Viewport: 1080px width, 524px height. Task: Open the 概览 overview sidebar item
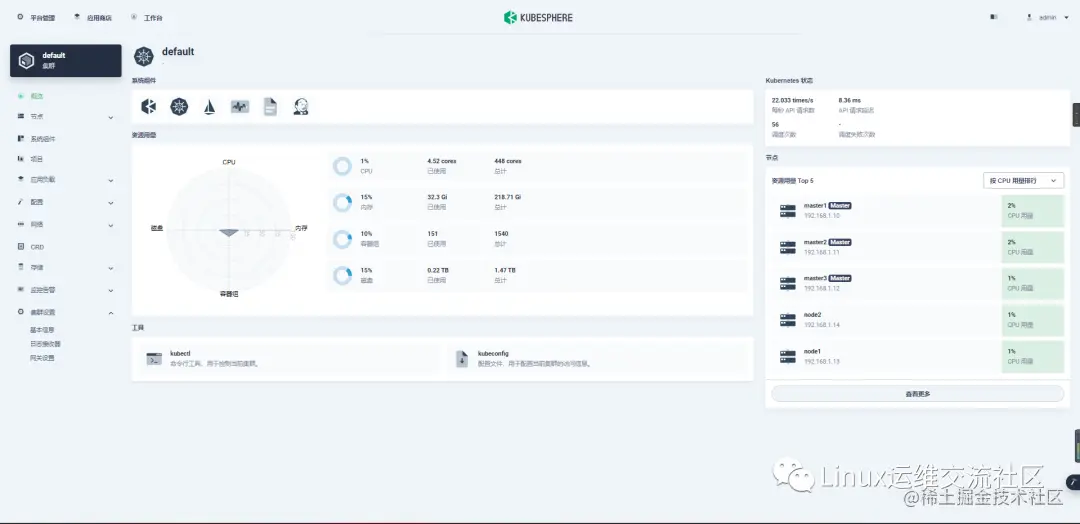tap(37, 96)
